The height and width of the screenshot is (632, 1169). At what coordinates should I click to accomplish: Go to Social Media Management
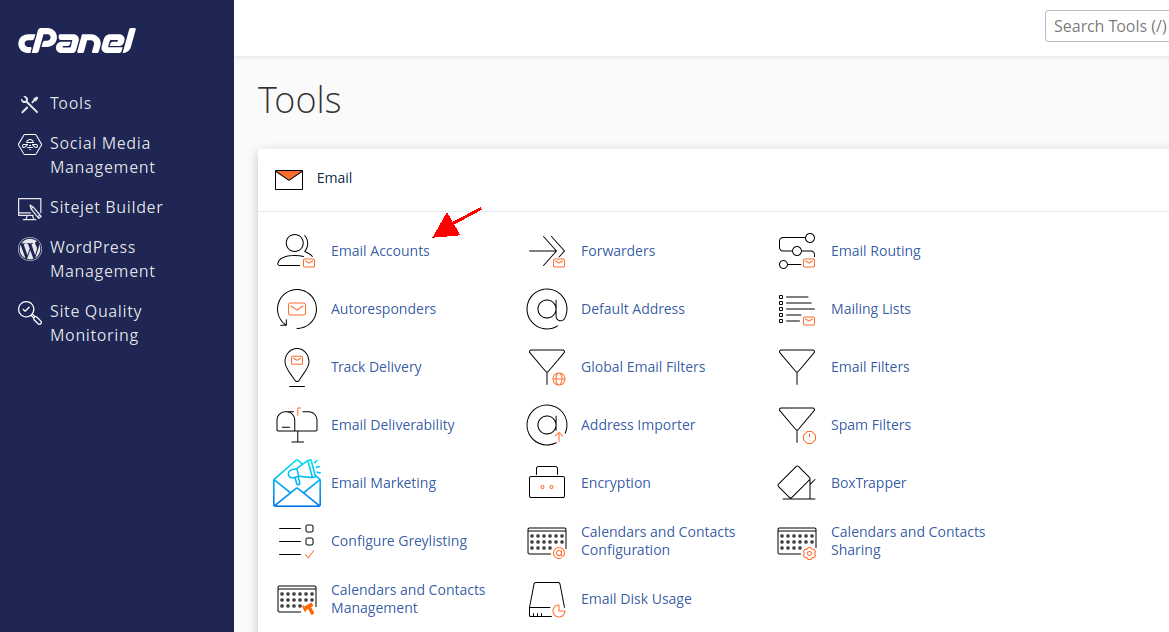pyautogui.click(x=102, y=155)
